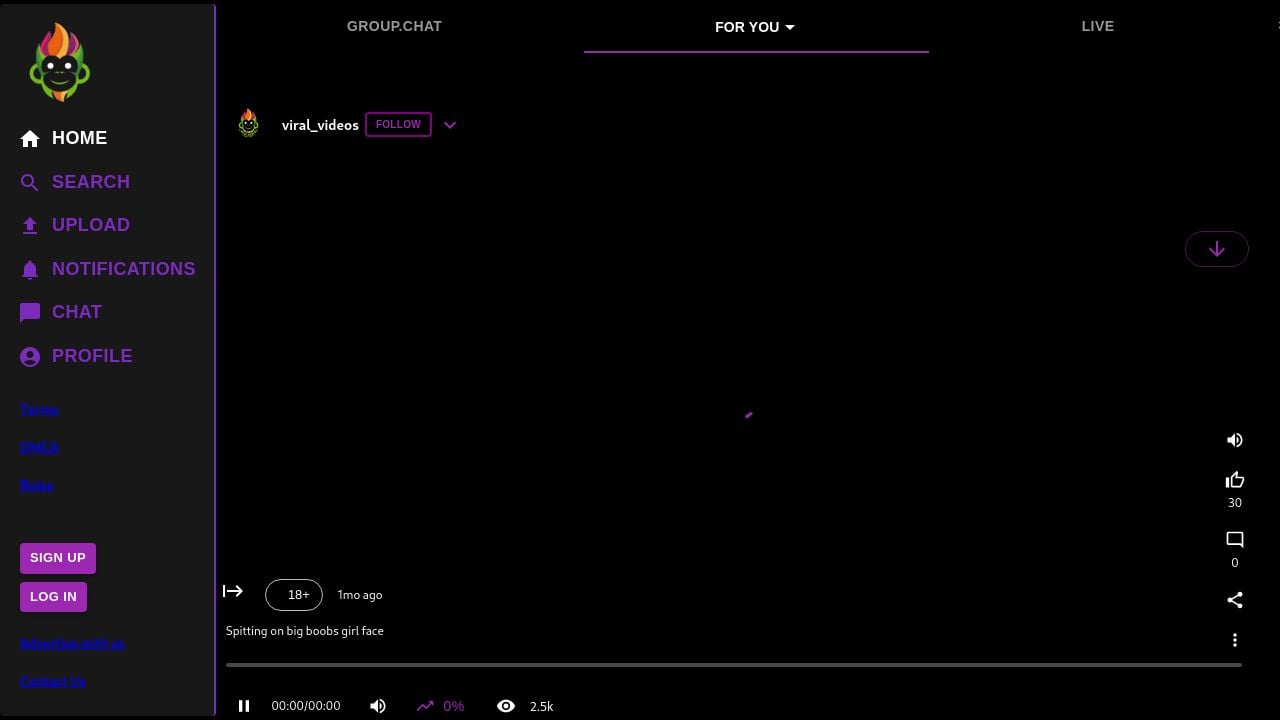Click the SIGN UP button
This screenshot has width=1280, height=720.
click(x=58, y=558)
